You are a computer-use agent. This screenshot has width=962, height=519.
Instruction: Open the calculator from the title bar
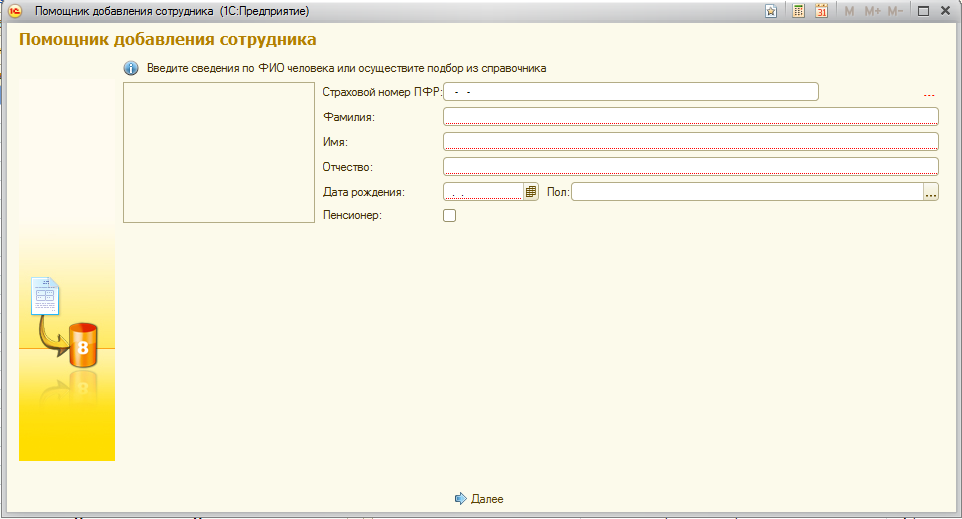point(799,11)
